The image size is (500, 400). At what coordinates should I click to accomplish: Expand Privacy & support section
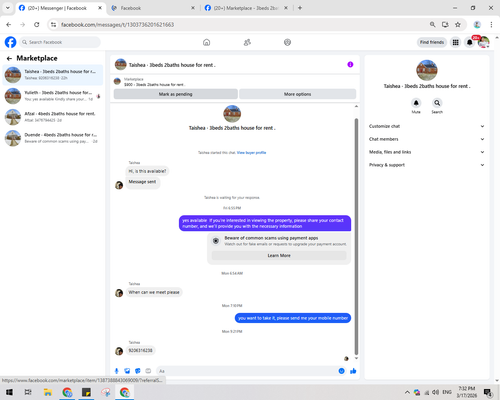(426, 165)
